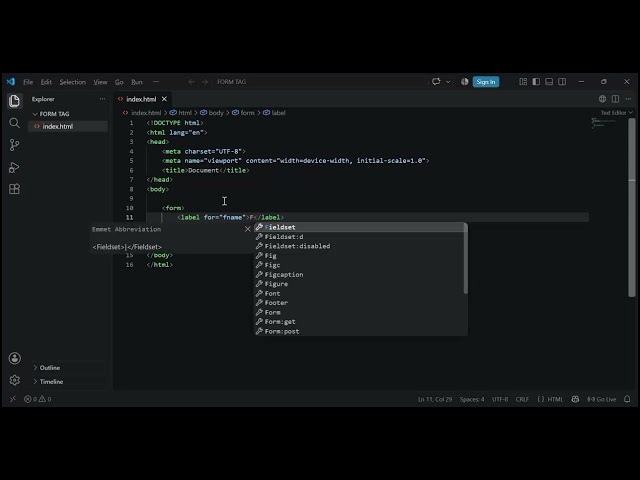The height and width of the screenshot is (480, 640).
Task: Open the Edit menu
Action: click(x=46, y=82)
